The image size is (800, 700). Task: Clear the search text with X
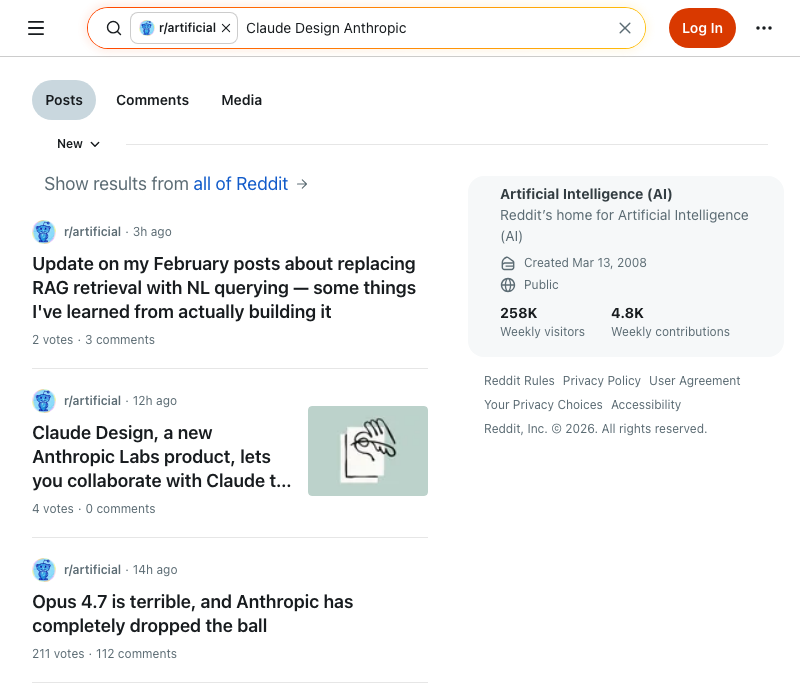pos(625,28)
